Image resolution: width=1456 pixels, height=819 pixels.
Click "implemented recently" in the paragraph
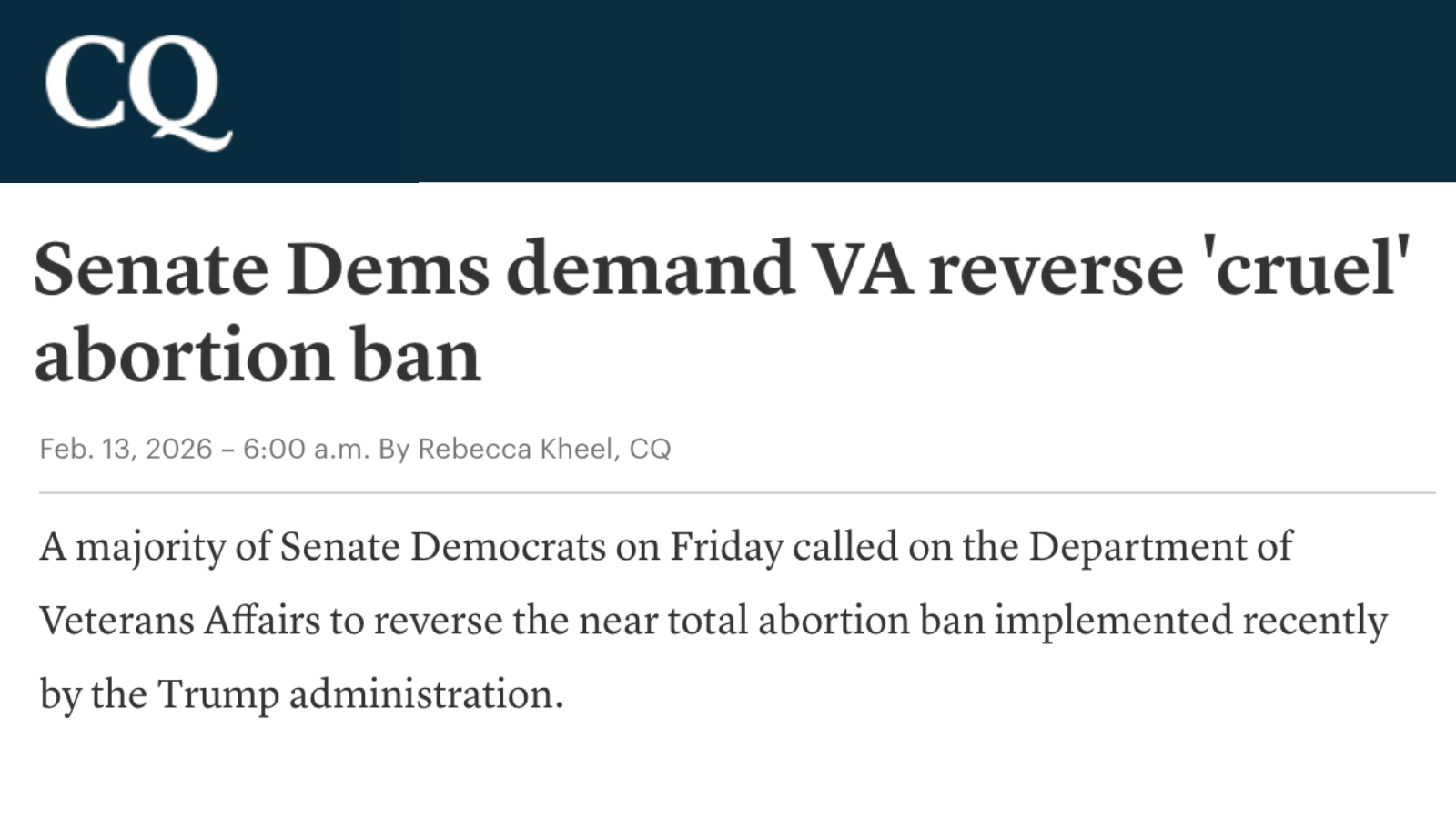tap(1190, 621)
